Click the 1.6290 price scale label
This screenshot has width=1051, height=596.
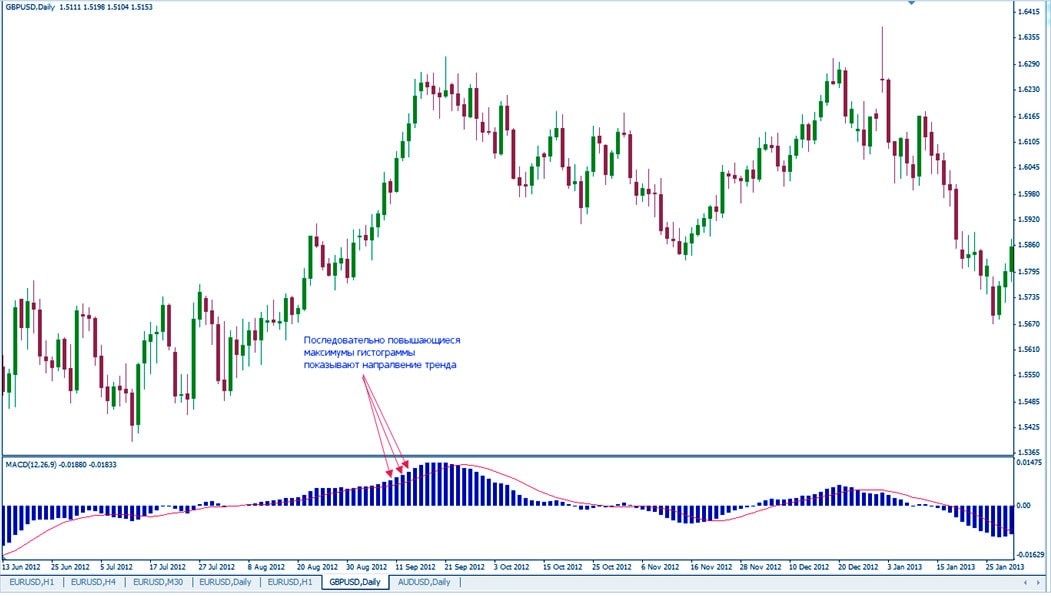point(1029,64)
